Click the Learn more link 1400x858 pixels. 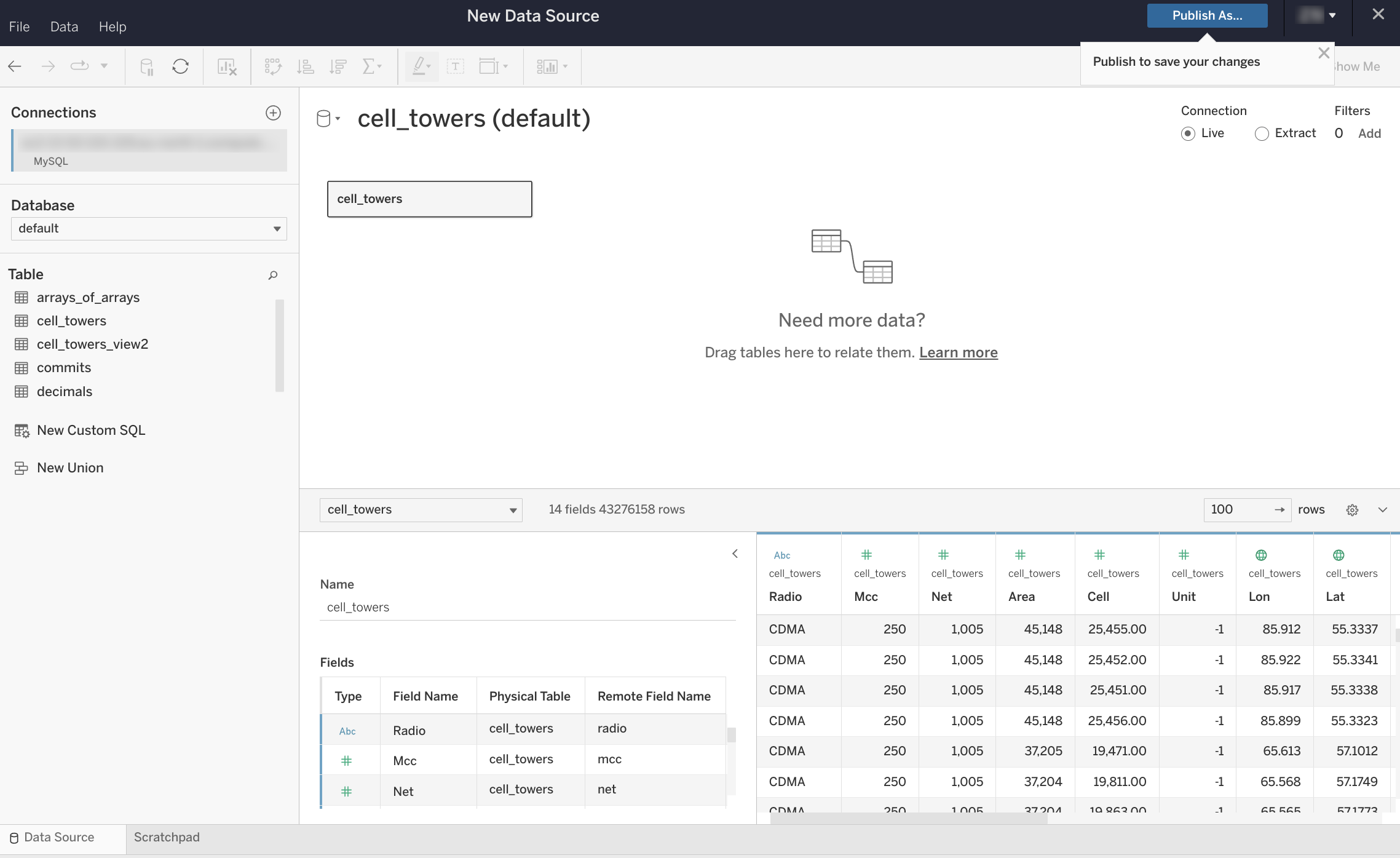coord(958,352)
